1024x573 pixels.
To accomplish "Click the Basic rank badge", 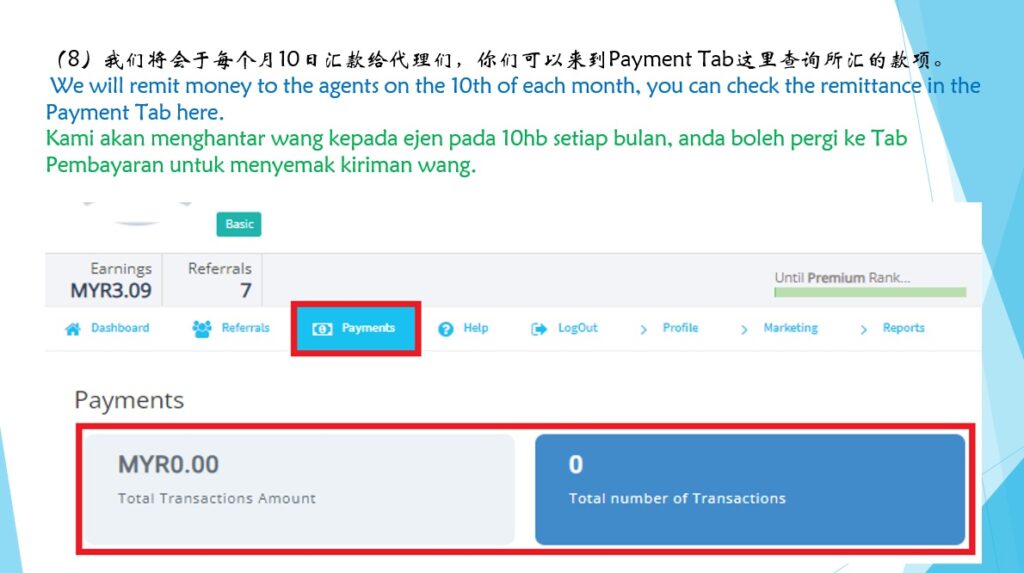I will [x=239, y=224].
